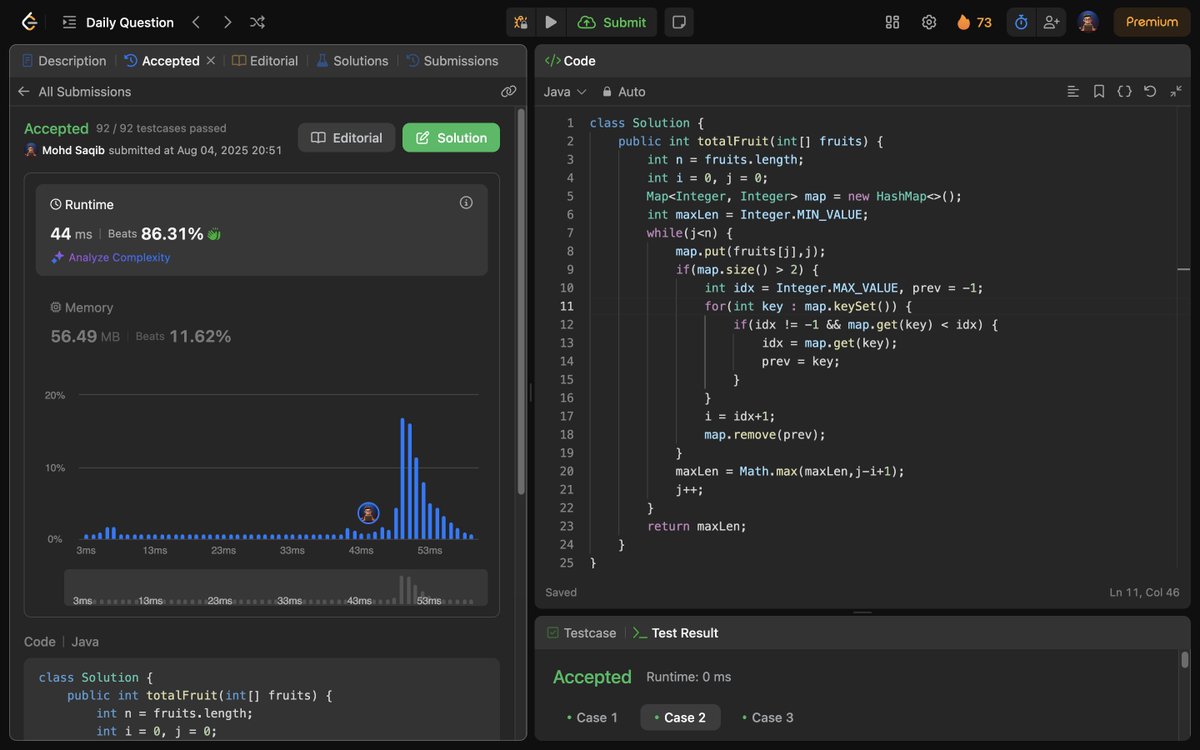Image resolution: width=1200 pixels, height=750 pixels.
Task: Click the Run code play icon
Action: click(551, 22)
